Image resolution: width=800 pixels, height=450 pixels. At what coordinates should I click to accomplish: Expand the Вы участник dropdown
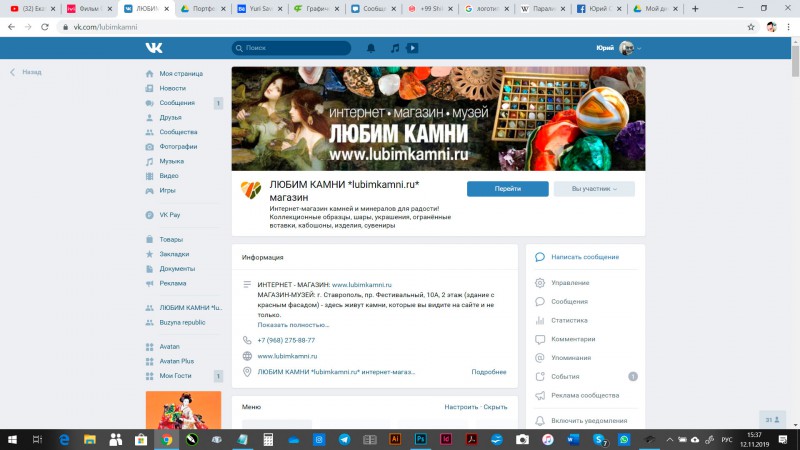(594, 189)
